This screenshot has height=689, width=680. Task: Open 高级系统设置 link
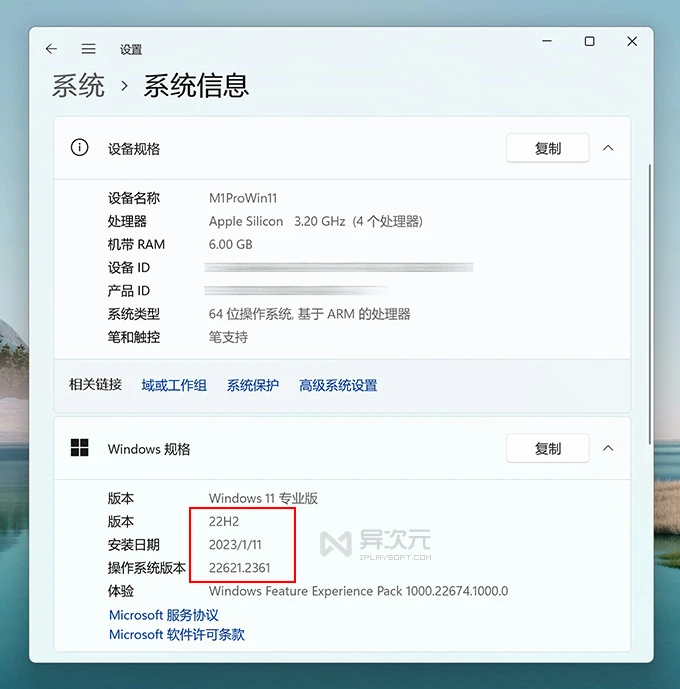coord(338,385)
